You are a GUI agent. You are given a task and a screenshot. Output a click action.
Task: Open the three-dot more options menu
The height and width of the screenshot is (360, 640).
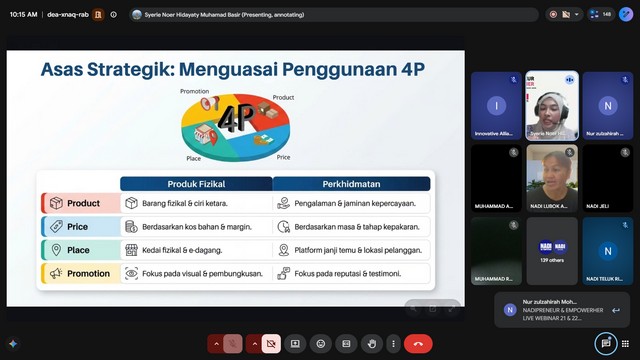point(393,344)
